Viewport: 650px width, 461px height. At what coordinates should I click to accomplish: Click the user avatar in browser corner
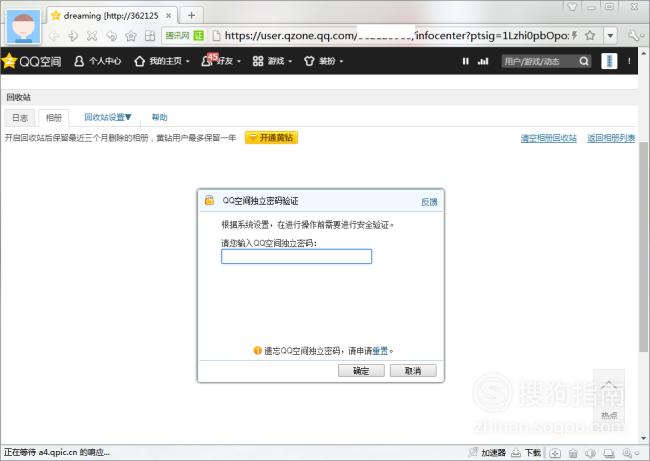[x=24, y=27]
